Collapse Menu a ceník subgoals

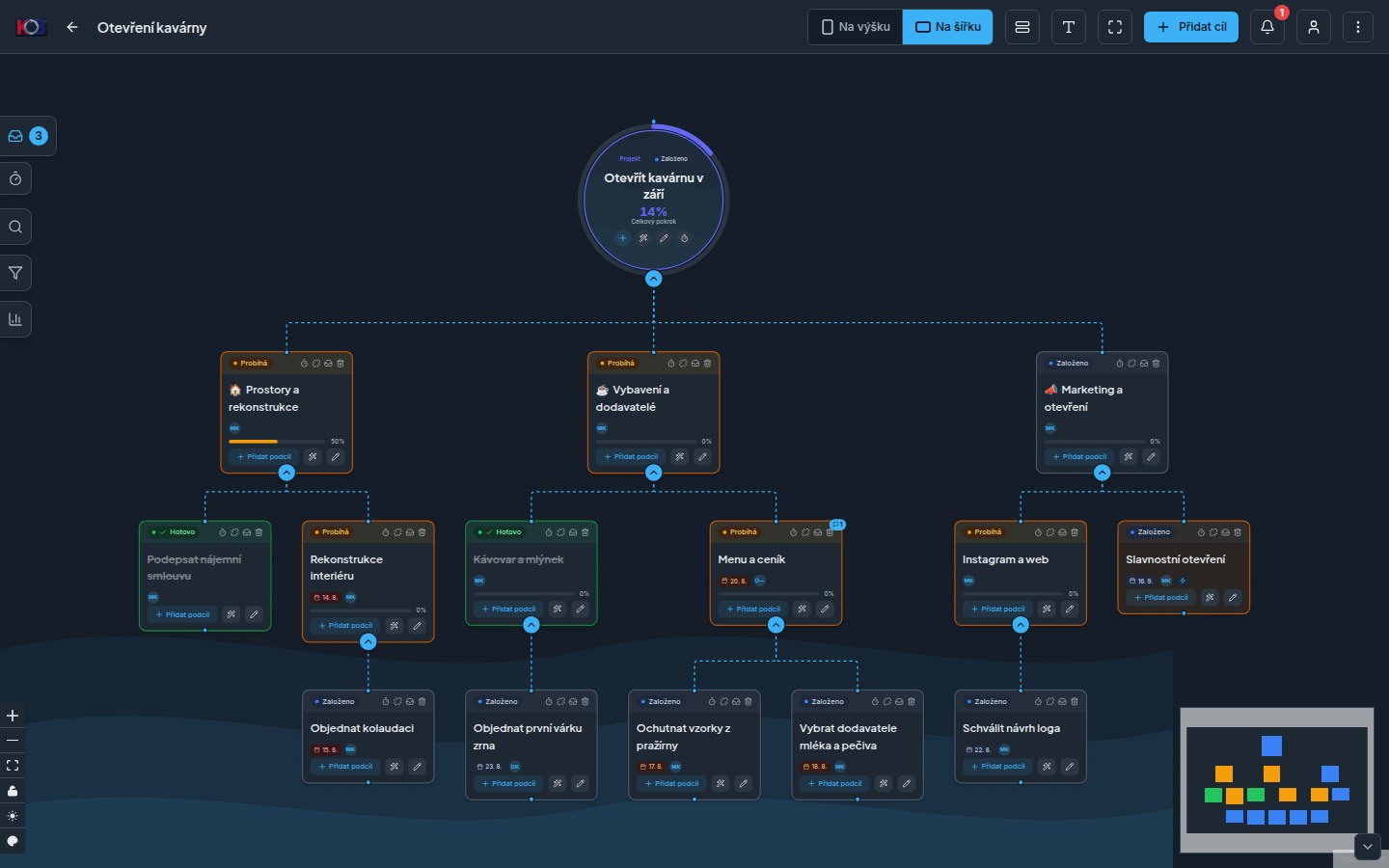click(776, 625)
